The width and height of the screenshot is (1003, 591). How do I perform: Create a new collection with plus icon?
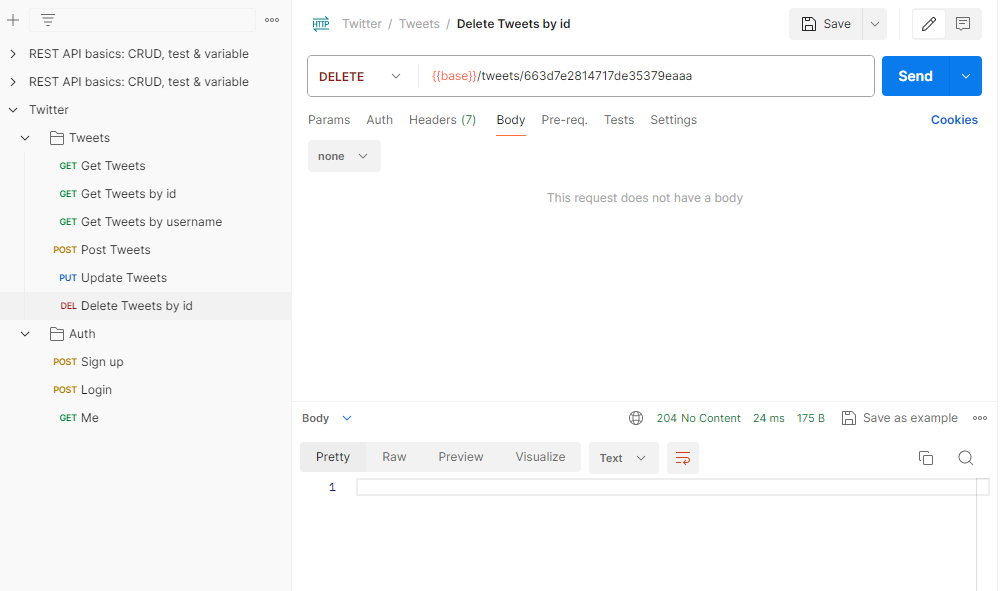point(13,20)
